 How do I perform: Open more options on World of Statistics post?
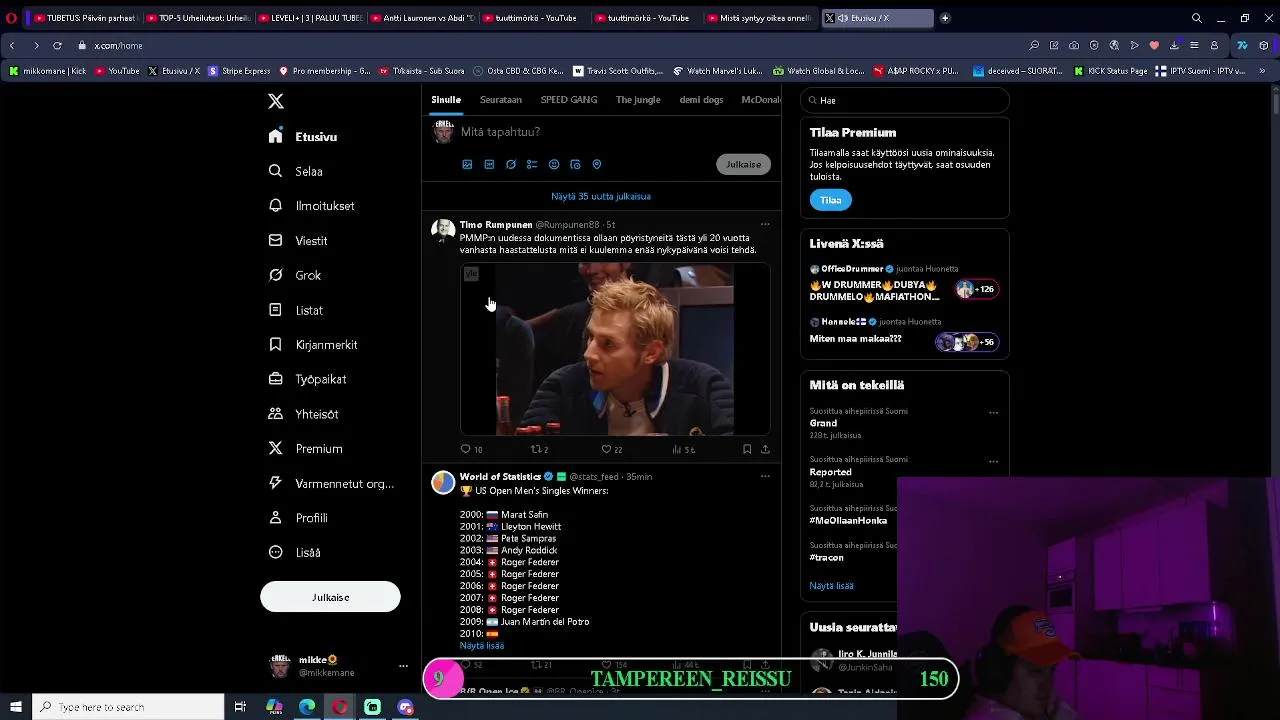tap(765, 477)
